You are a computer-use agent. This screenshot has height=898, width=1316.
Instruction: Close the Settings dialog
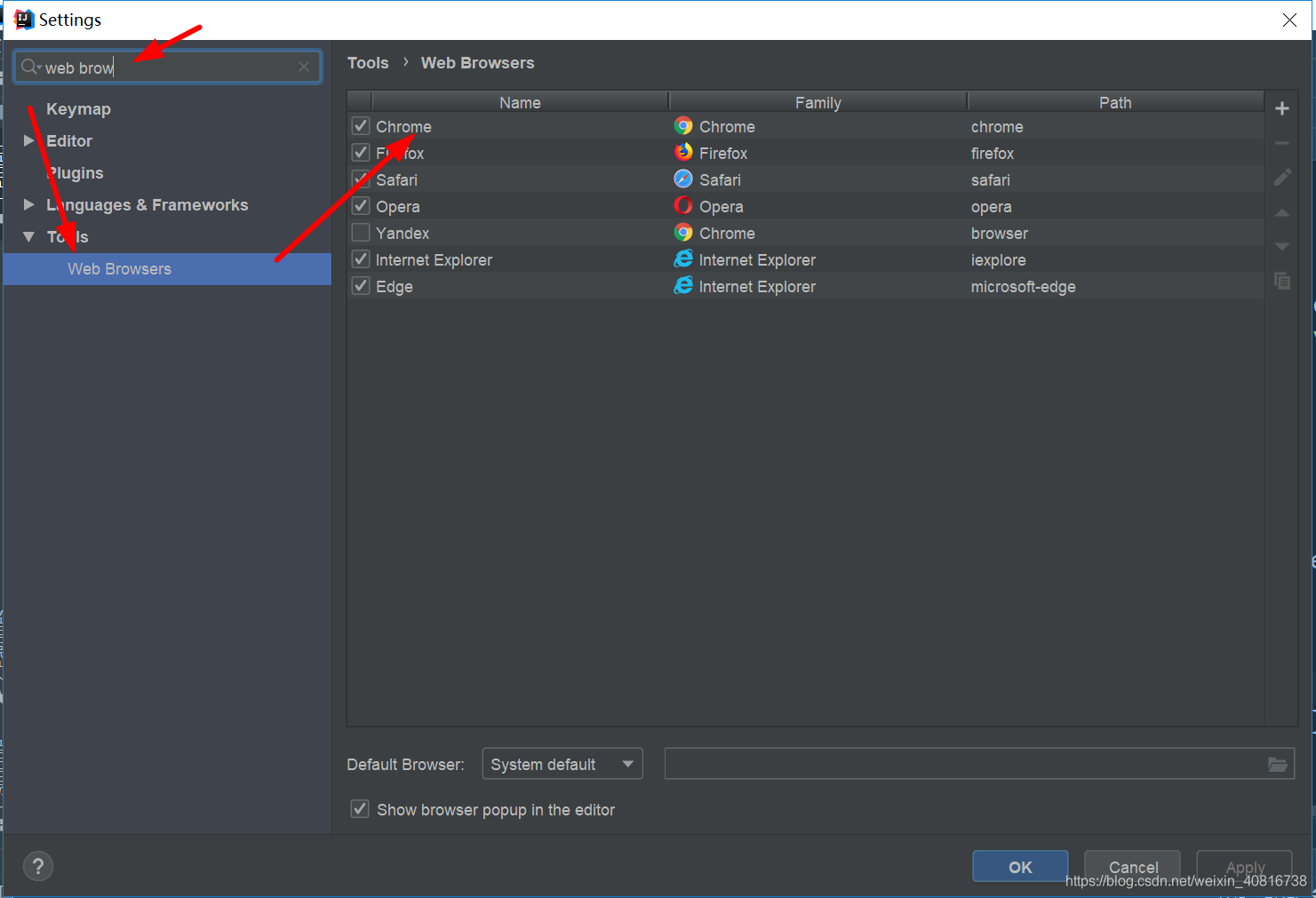point(1289,20)
